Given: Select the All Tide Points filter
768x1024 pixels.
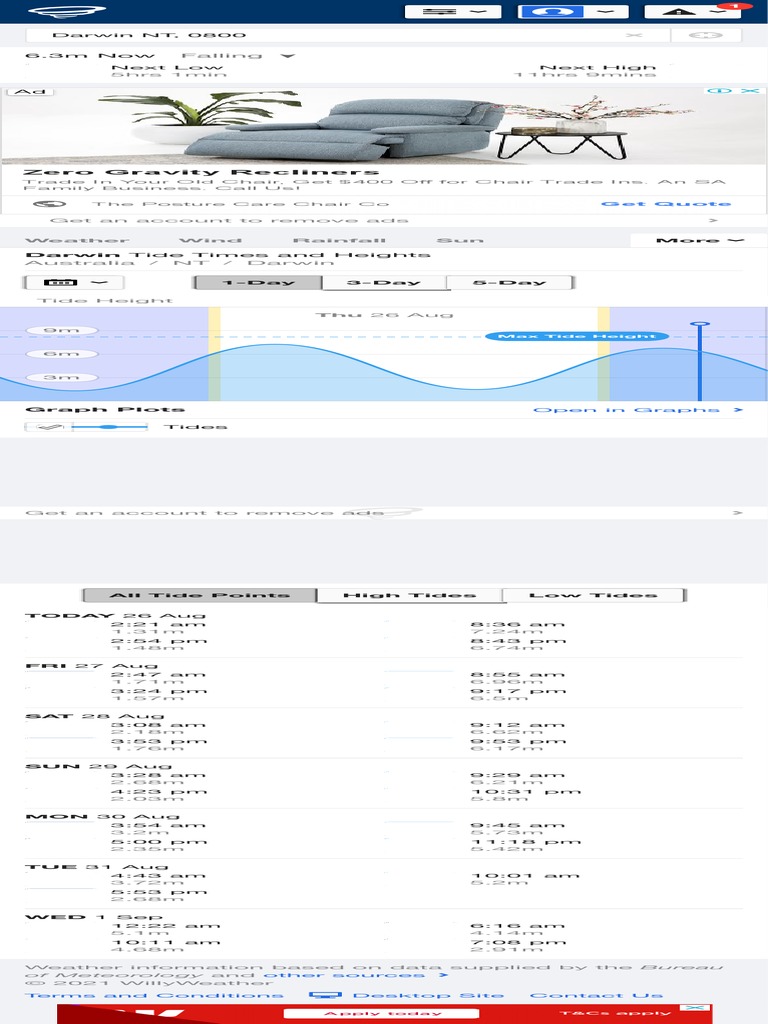Looking at the screenshot, I should click(x=200, y=595).
